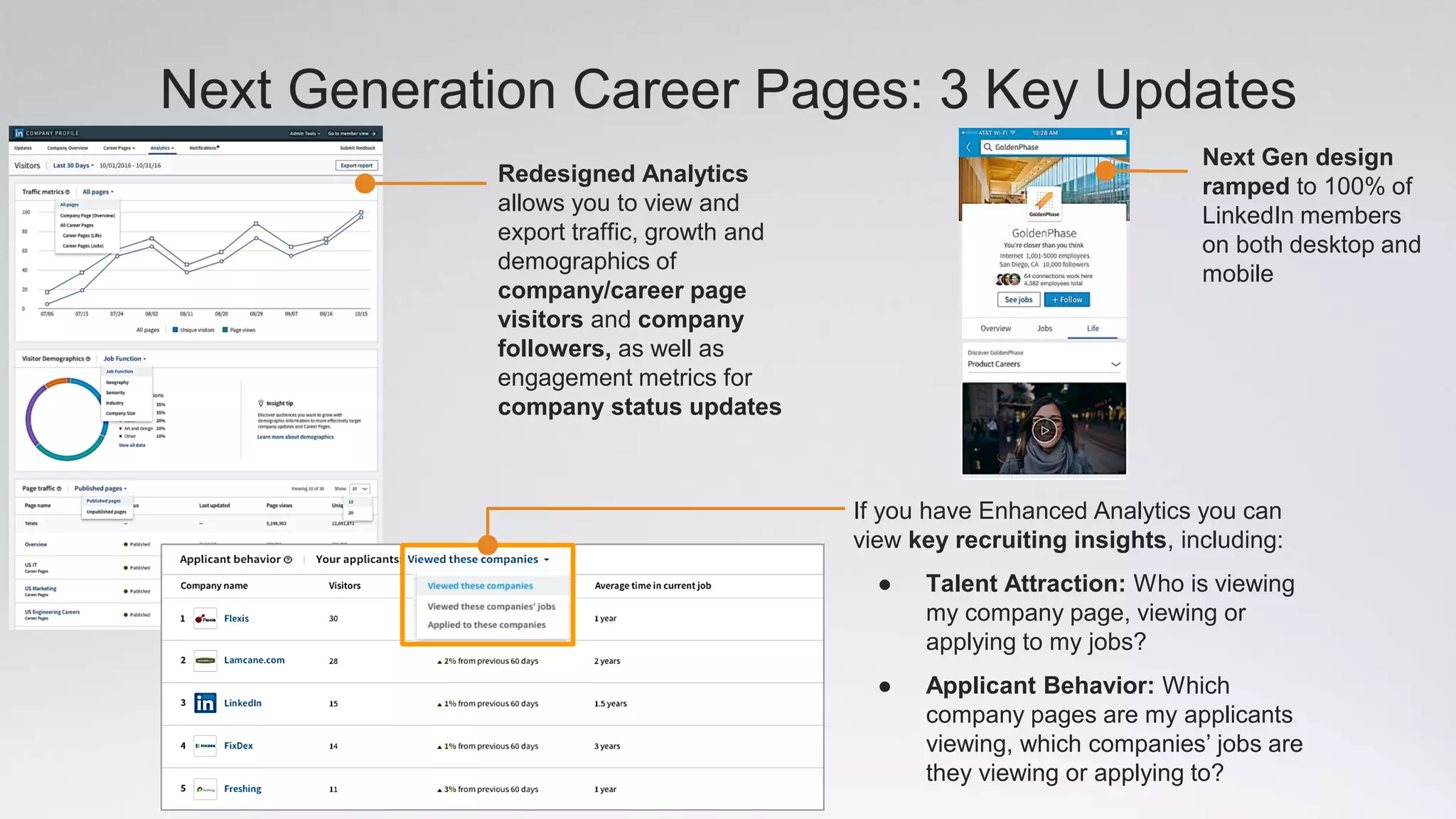
Task: Open the Page traffic help icon
Action: click(x=59, y=488)
